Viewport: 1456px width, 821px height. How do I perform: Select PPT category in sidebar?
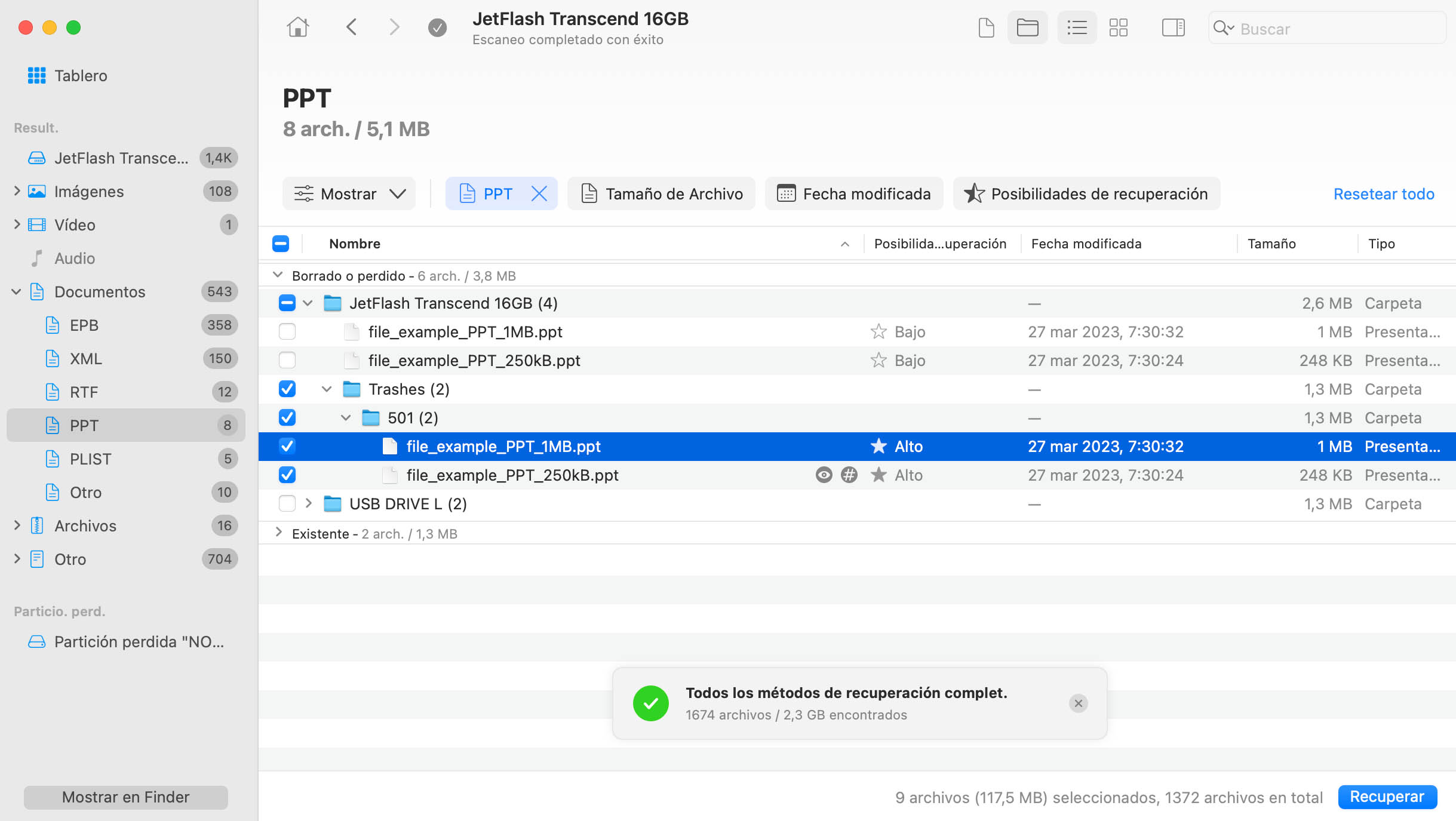pos(126,426)
